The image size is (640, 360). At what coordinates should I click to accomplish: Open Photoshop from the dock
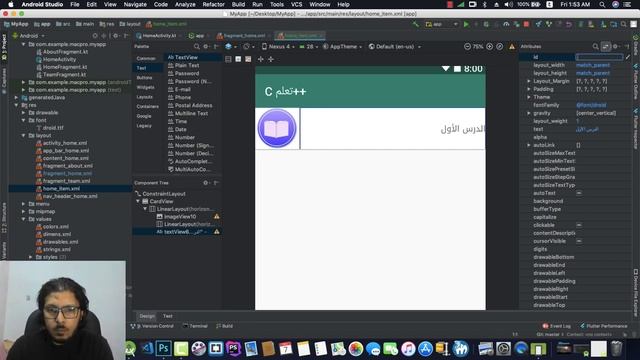click(164, 349)
